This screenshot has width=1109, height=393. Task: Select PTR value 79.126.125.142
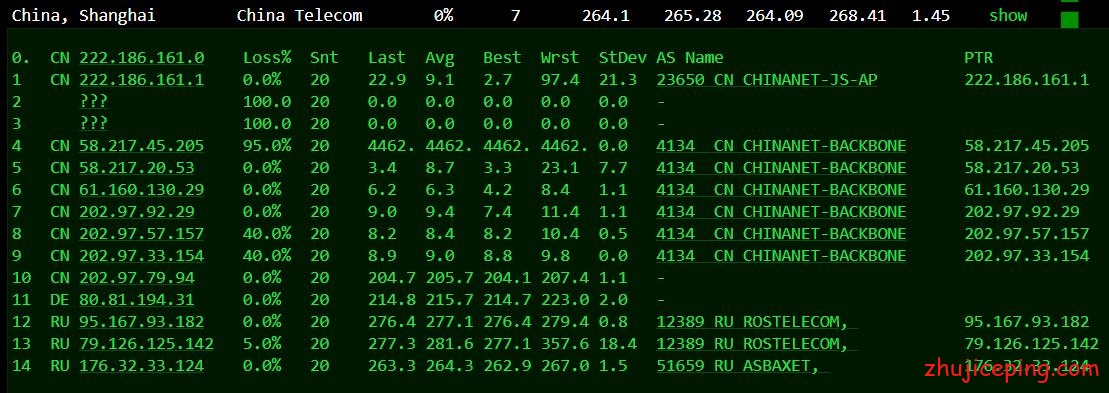tap(1031, 344)
